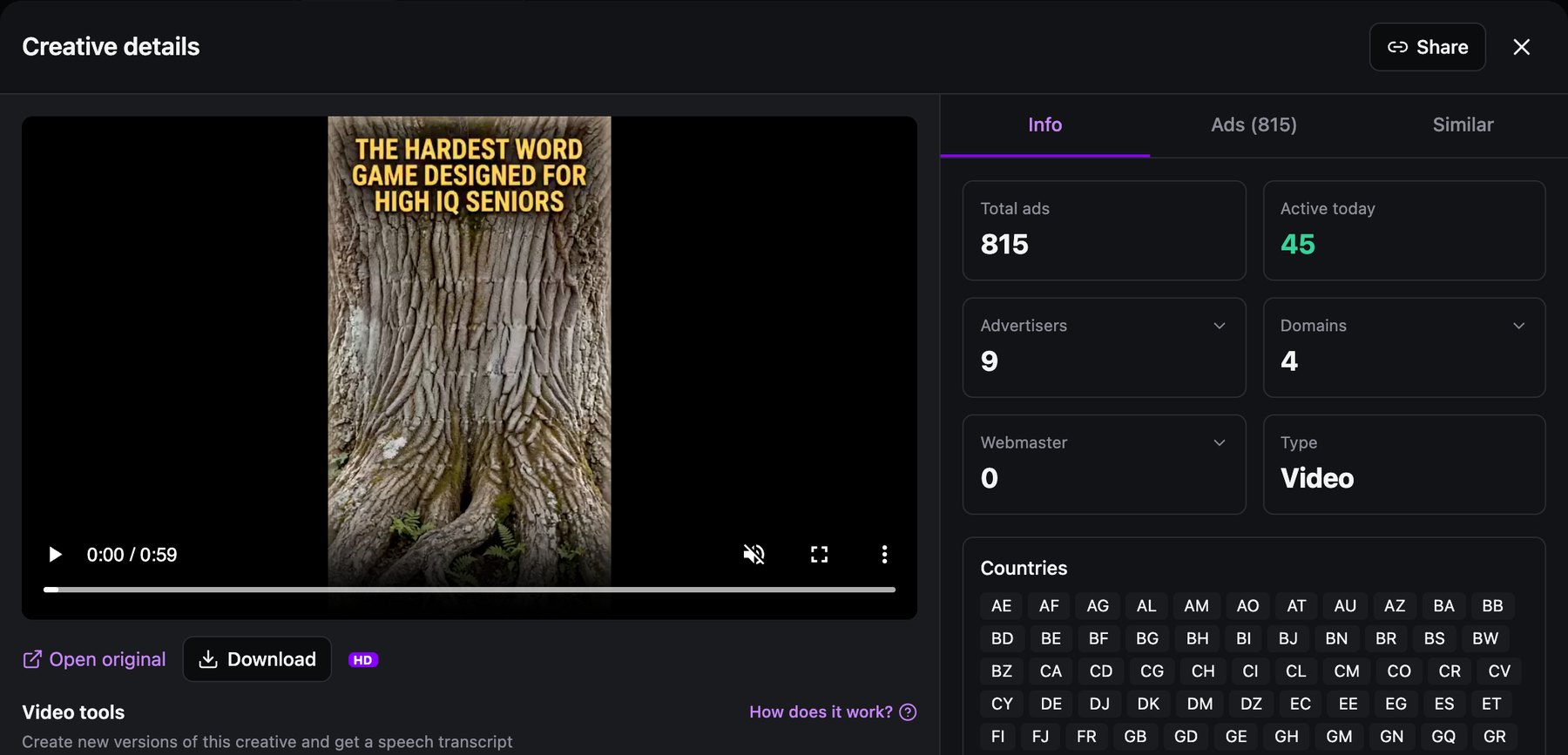The height and width of the screenshot is (755, 1568).
Task: Select country tag BB
Action: click(1492, 606)
